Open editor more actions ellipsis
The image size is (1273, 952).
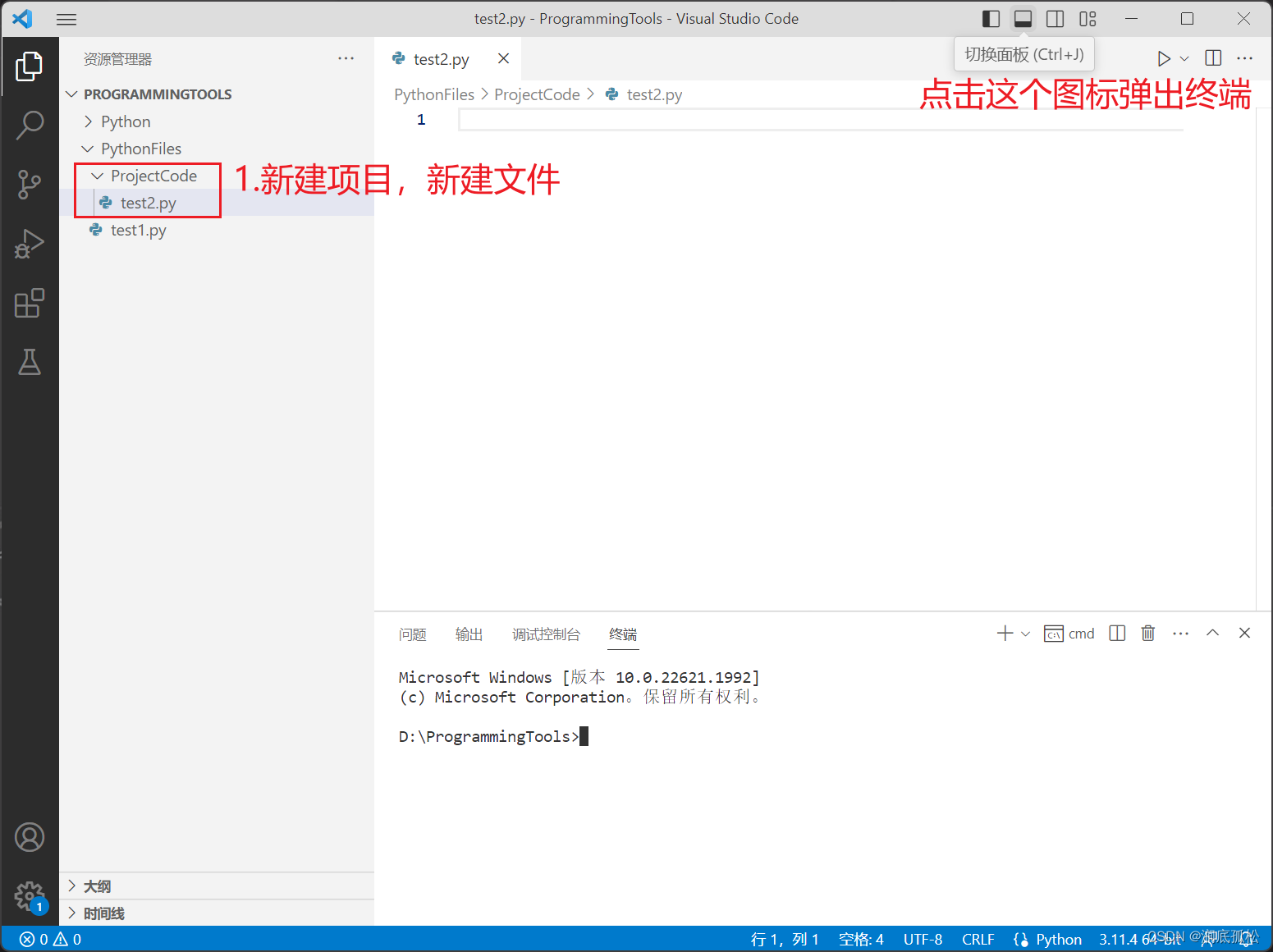(x=1245, y=58)
